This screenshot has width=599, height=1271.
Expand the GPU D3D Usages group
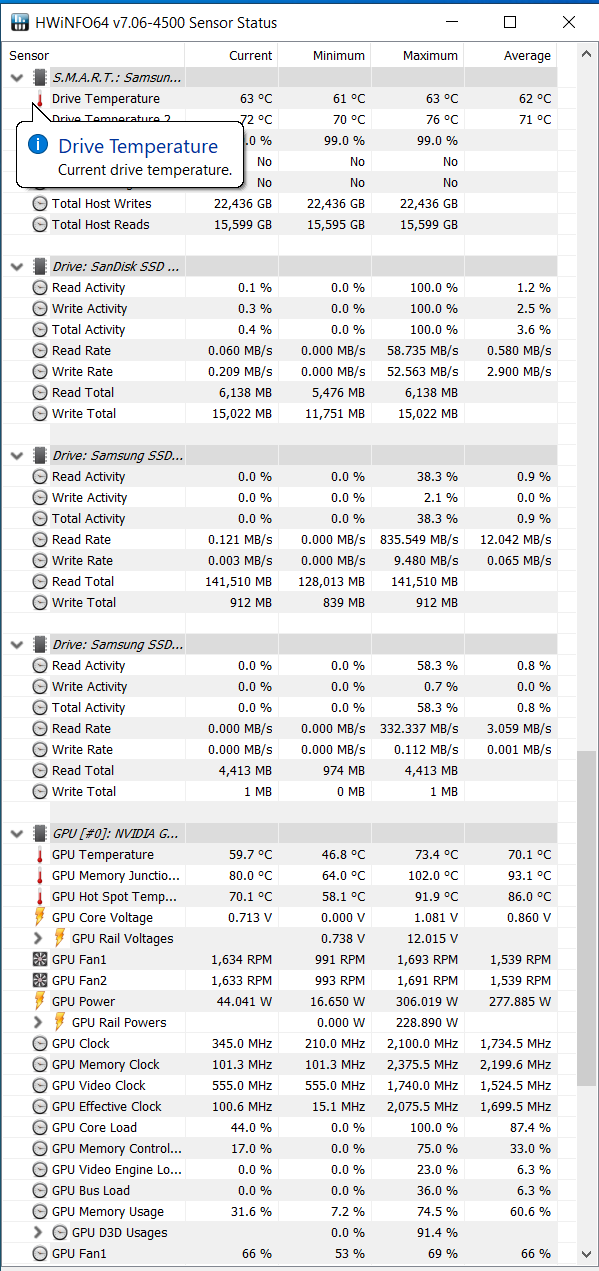click(x=38, y=1233)
